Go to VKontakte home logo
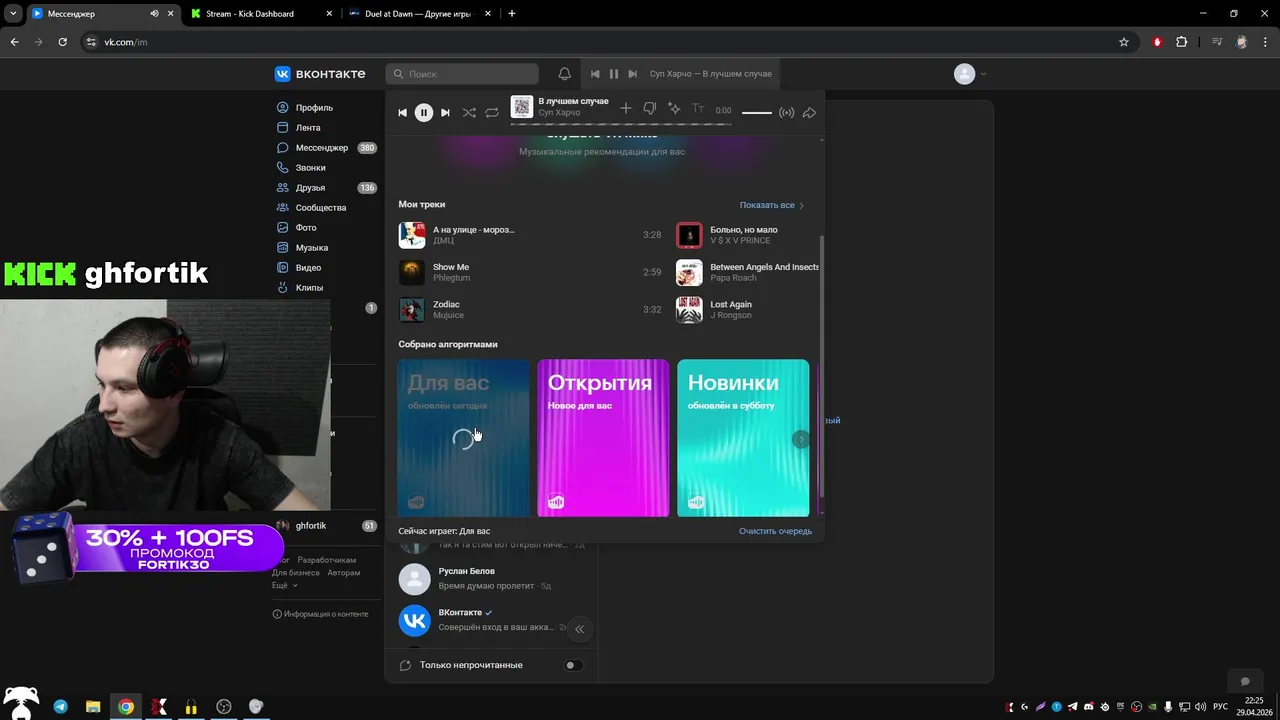1280x720 pixels. pos(320,74)
